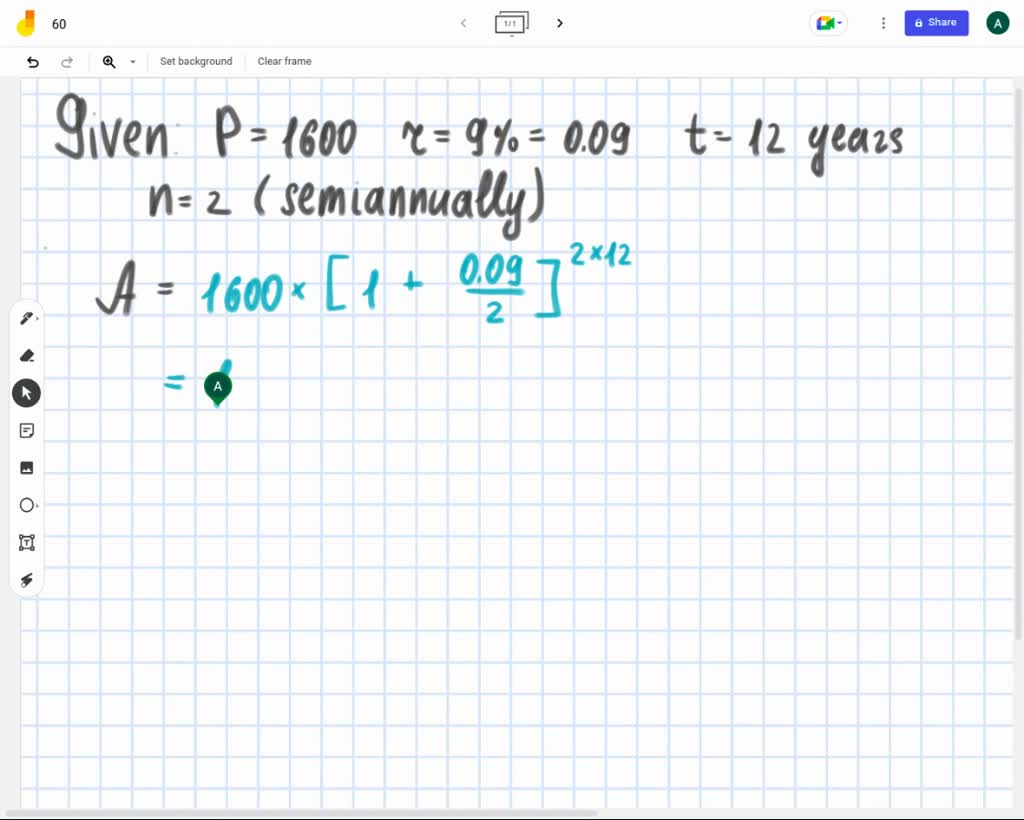
Task: Open the three-dot overflow menu
Action: pos(883,22)
